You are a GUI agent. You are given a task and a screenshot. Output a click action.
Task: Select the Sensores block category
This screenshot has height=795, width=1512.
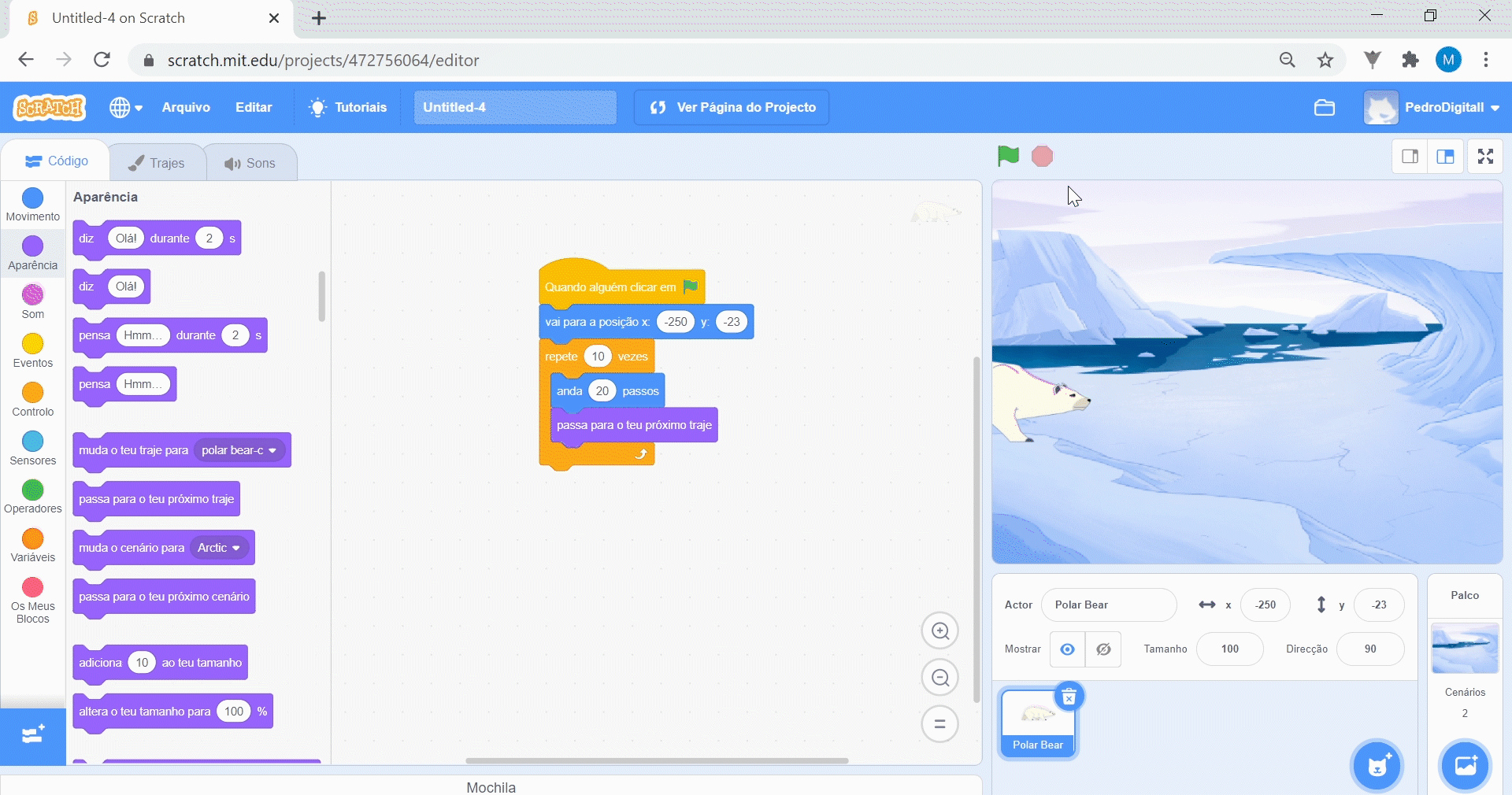click(x=33, y=449)
